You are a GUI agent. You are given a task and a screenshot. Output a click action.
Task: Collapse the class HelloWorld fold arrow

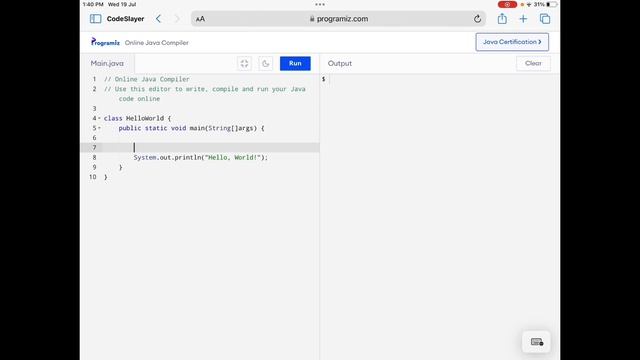pos(99,118)
